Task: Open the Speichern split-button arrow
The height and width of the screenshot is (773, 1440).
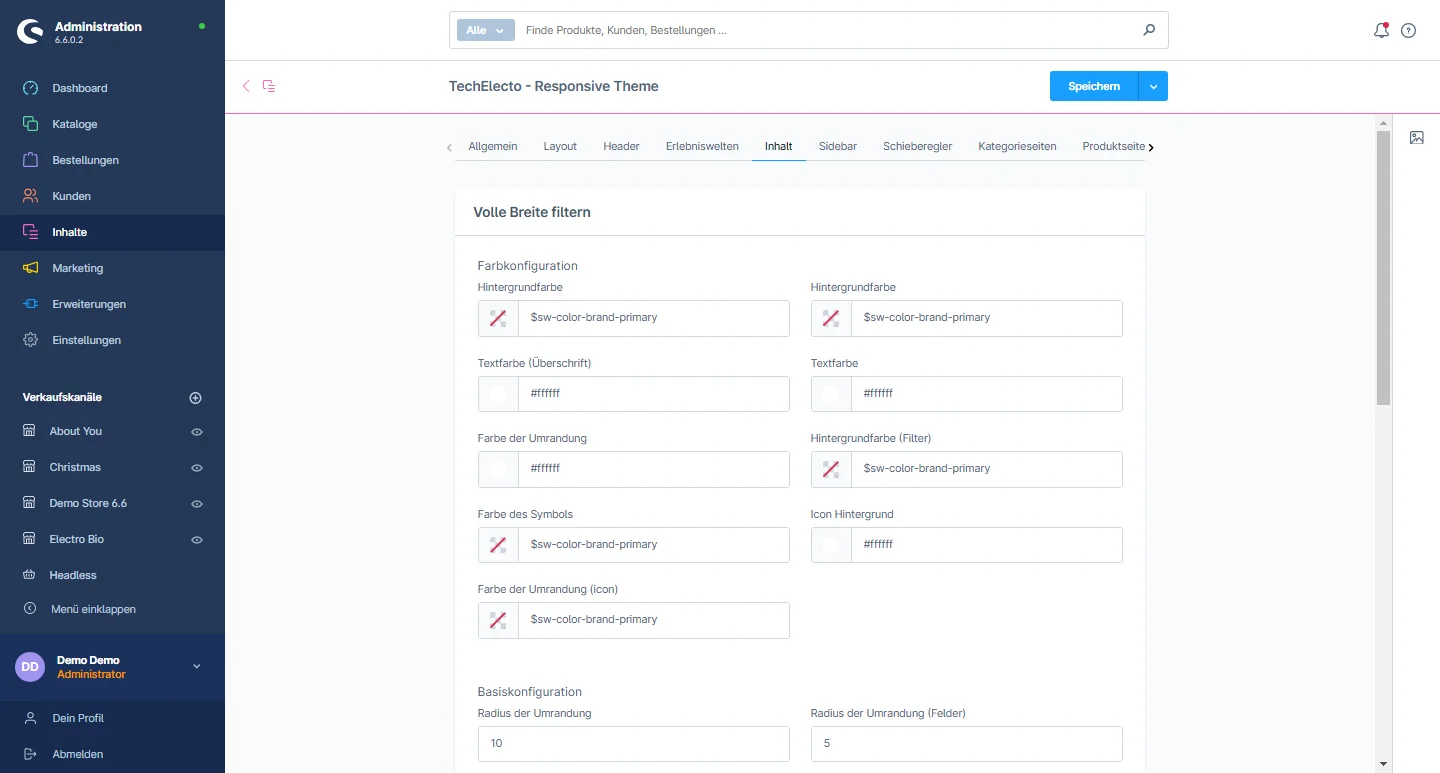Action: click(1153, 87)
